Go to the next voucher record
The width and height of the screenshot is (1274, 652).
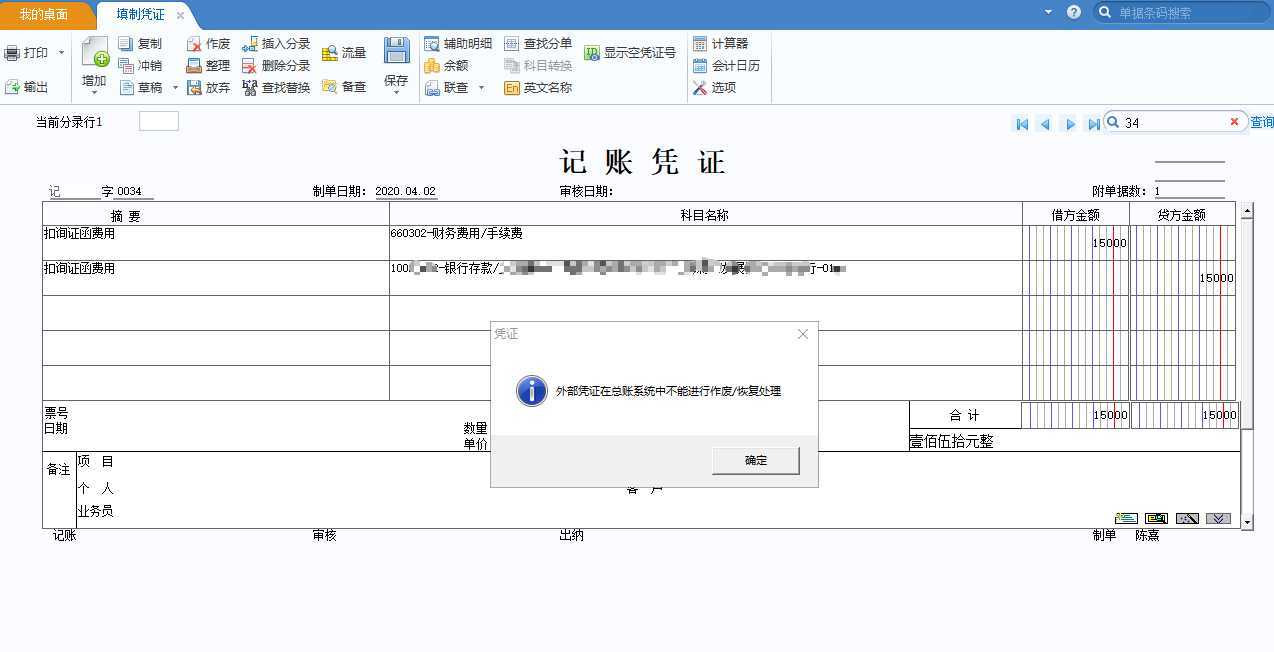(x=1070, y=124)
